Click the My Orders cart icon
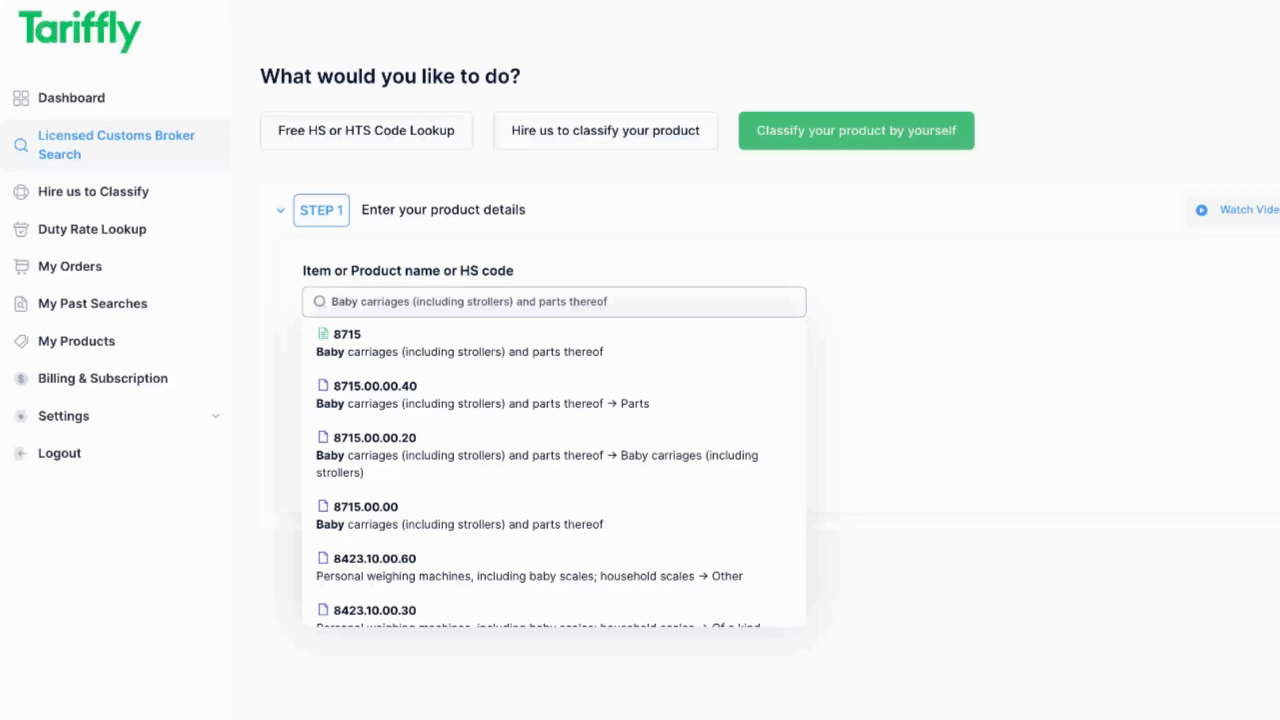Viewport: 1280px width, 720px height. [20, 267]
